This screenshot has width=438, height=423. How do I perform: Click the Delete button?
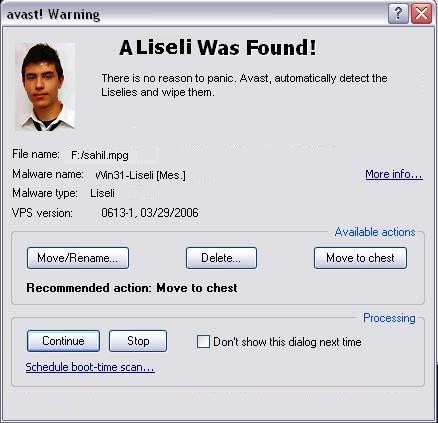221,258
